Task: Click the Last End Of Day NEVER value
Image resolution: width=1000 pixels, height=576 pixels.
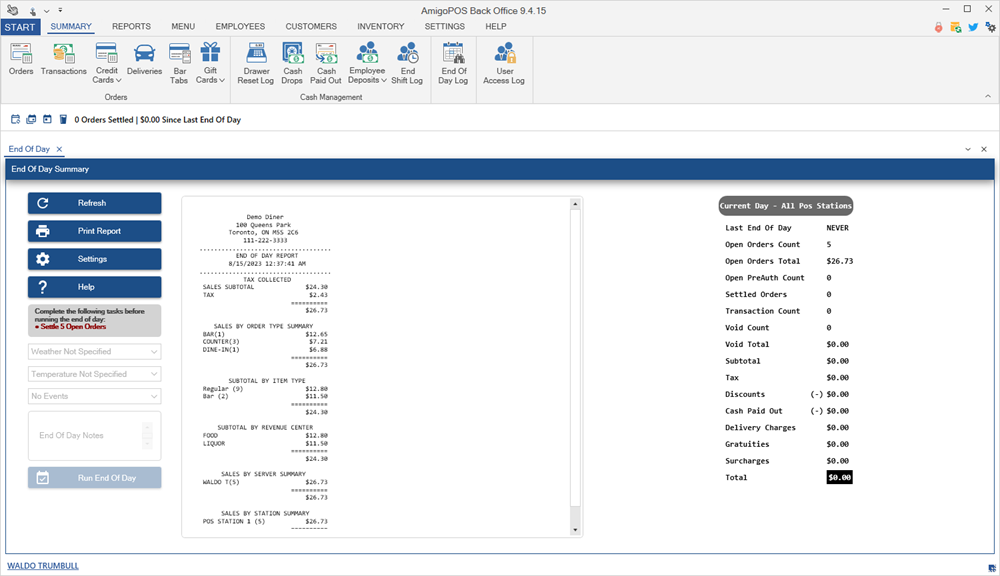Action: coord(837,228)
